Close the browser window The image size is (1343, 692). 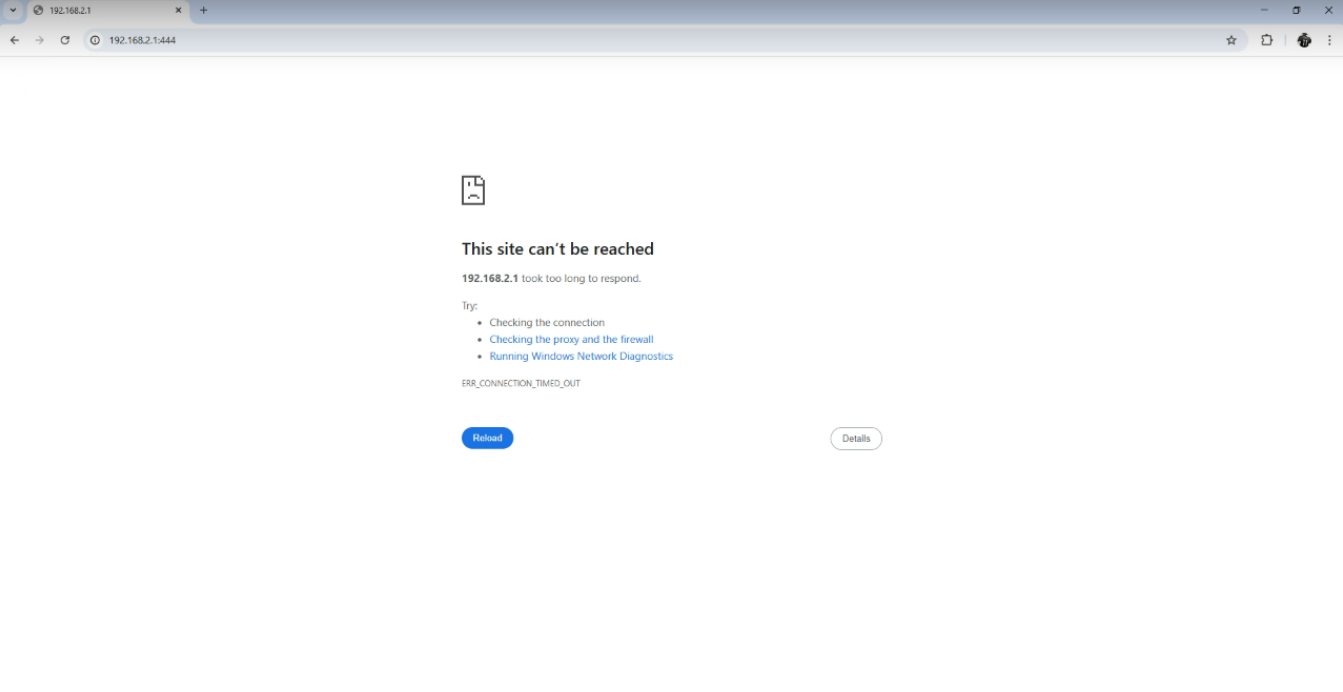click(1328, 10)
